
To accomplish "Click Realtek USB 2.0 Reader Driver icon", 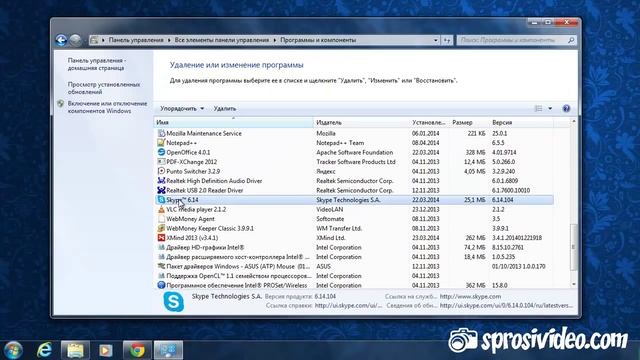I will pyautogui.click(x=161, y=190).
